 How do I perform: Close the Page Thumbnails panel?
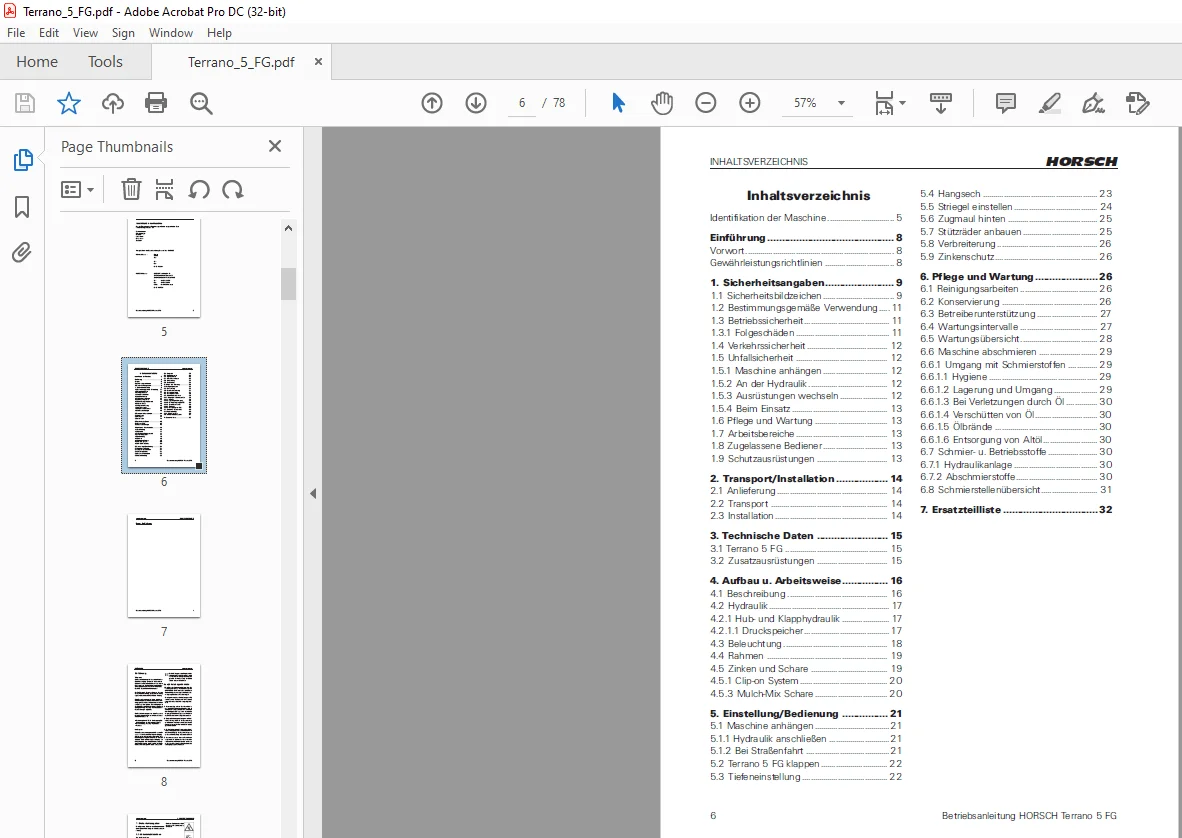[x=275, y=146]
